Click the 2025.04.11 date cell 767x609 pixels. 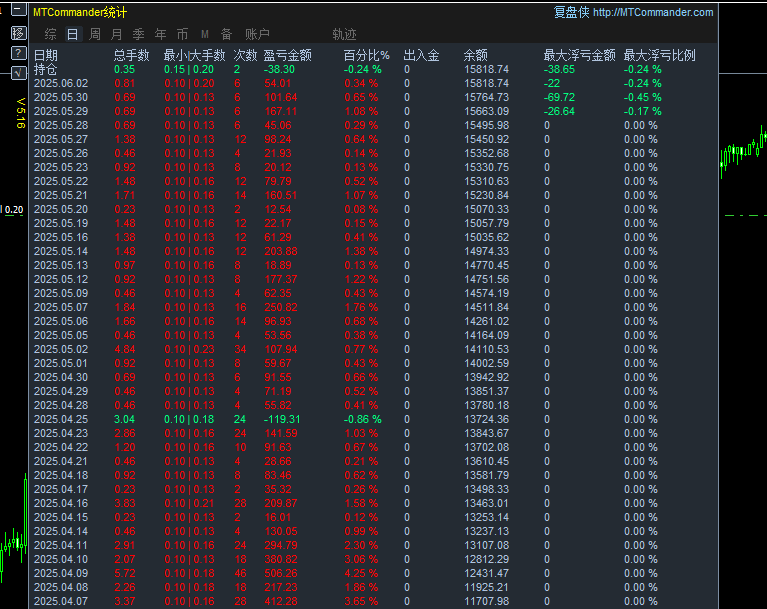[x=61, y=545]
